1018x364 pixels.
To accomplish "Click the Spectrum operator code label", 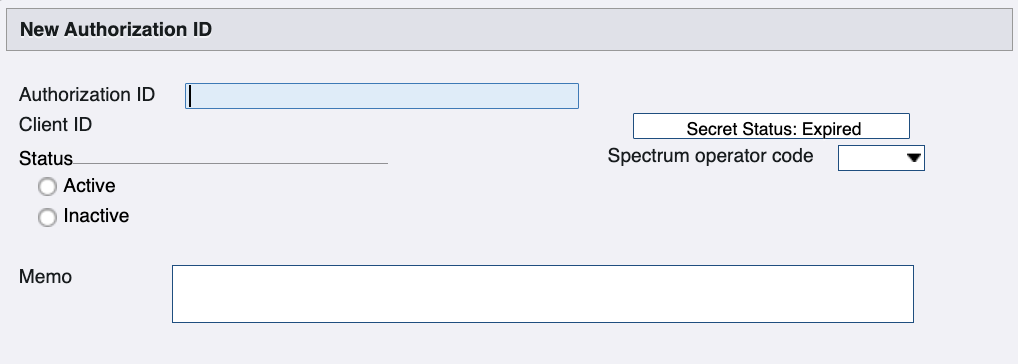I will pyautogui.click(x=710, y=156).
